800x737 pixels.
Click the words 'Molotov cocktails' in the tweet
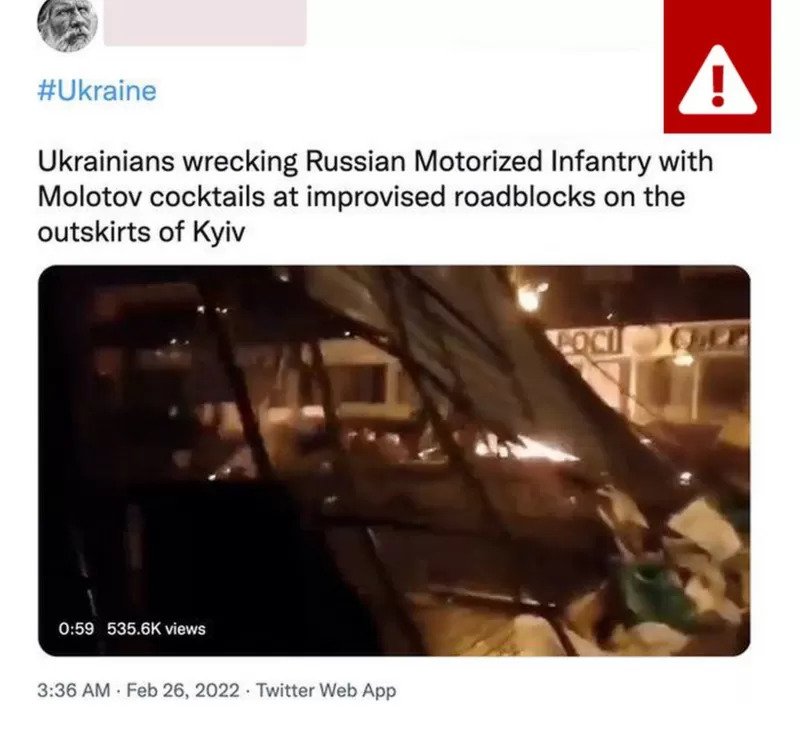(151, 197)
